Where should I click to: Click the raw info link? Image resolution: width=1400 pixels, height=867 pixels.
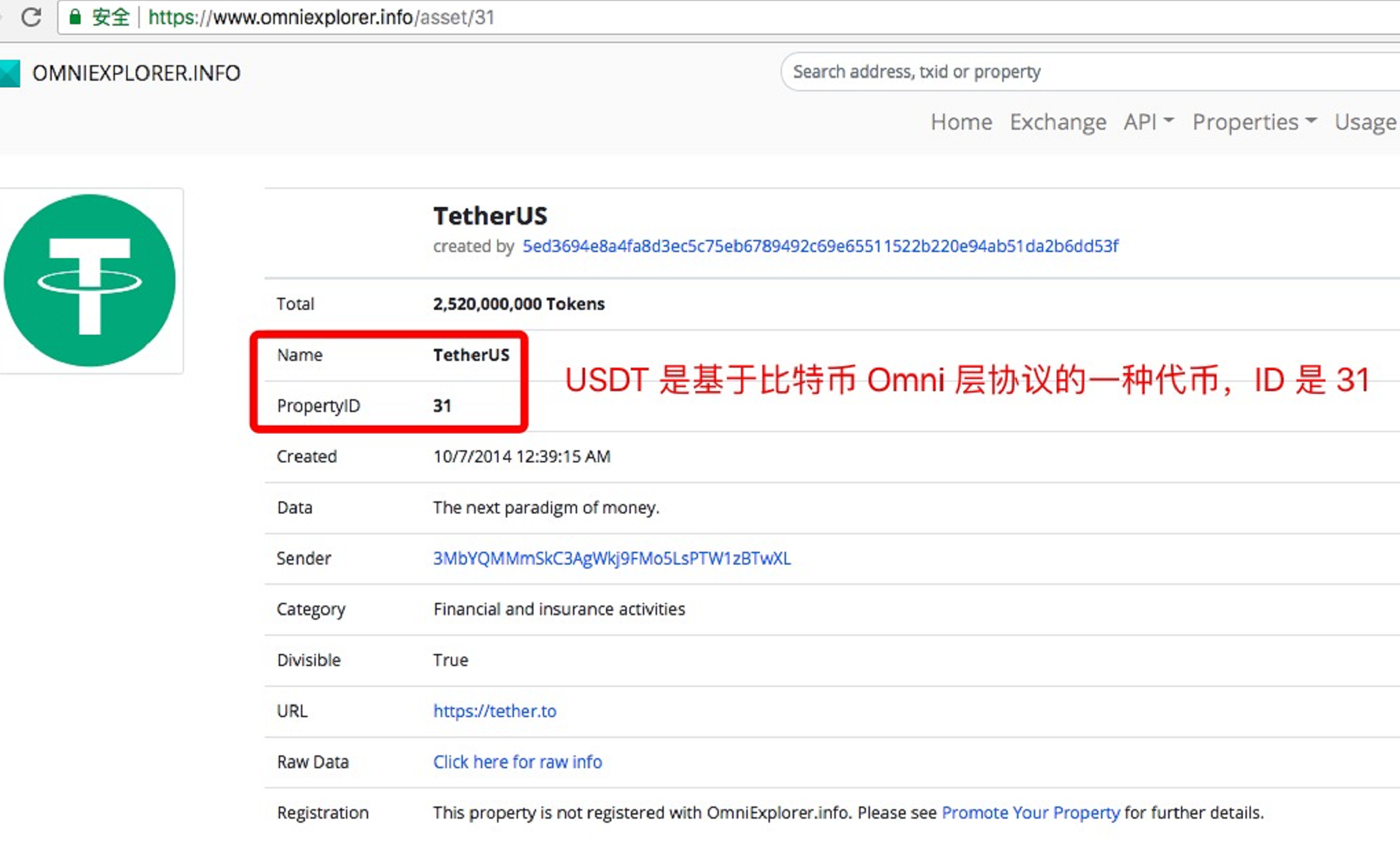click(517, 761)
